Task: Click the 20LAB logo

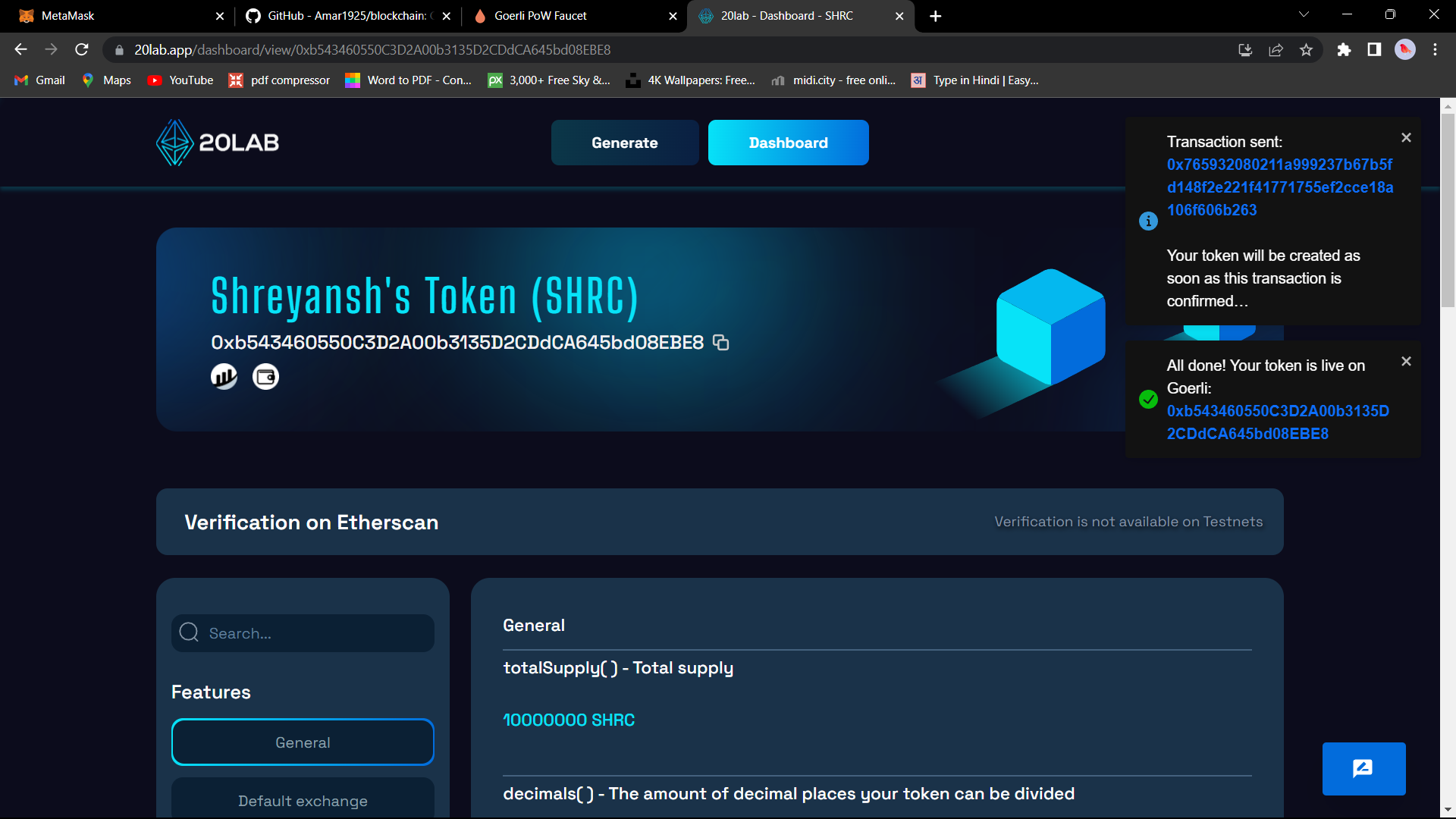Action: pos(217,142)
